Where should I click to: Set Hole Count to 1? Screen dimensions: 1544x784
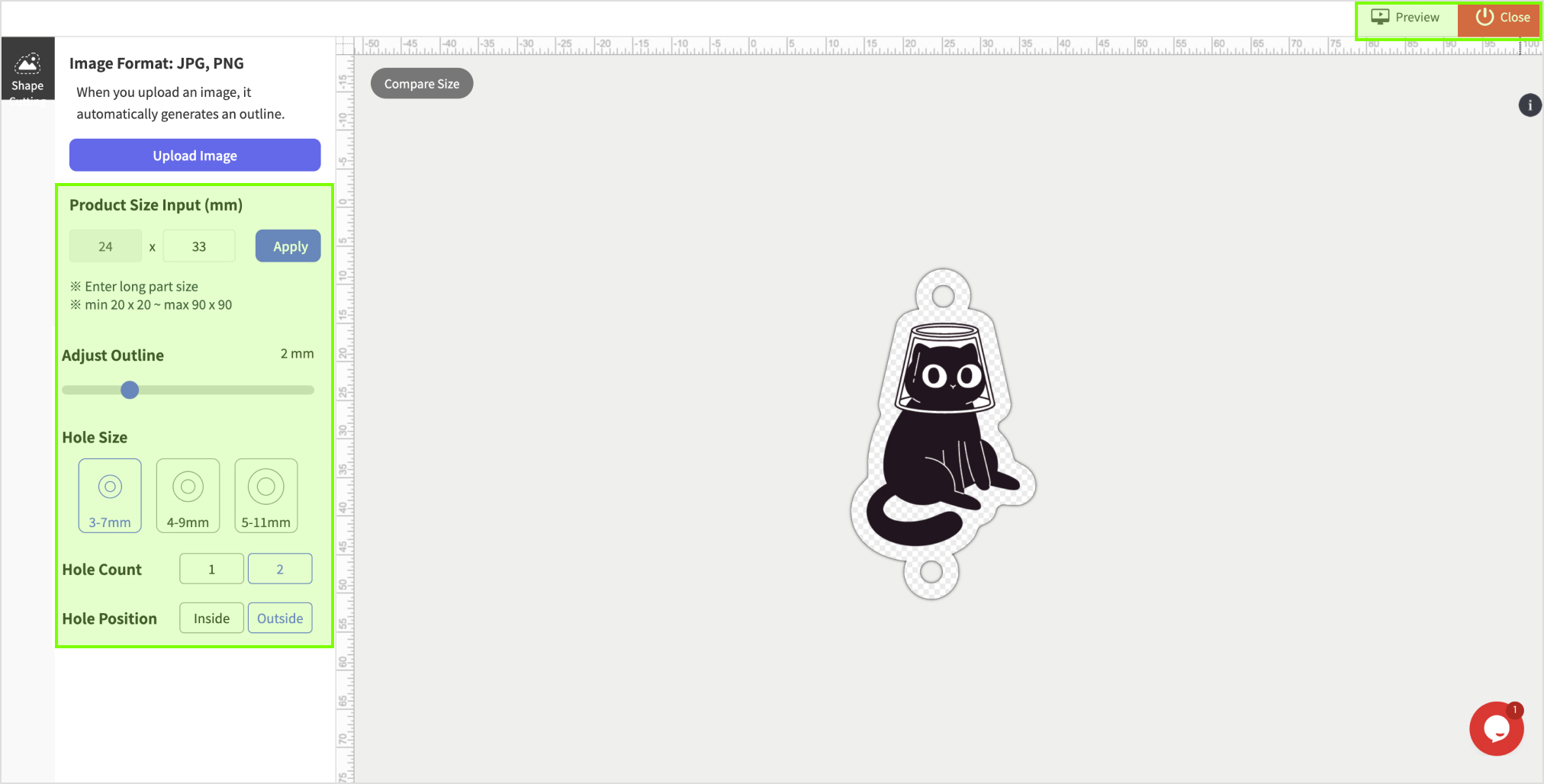click(x=211, y=569)
